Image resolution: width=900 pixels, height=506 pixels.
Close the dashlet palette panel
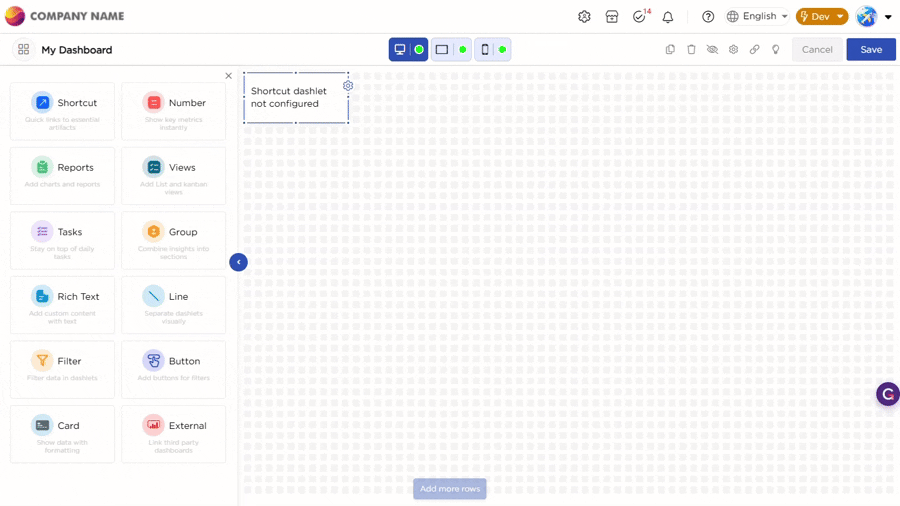[x=228, y=76]
